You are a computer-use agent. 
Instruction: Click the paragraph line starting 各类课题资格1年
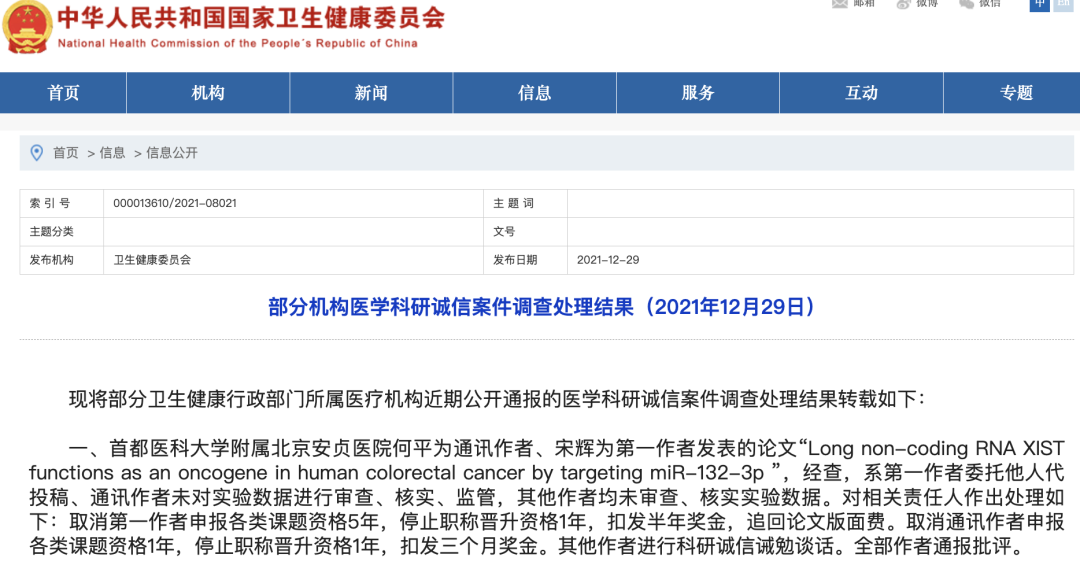click(x=528, y=546)
